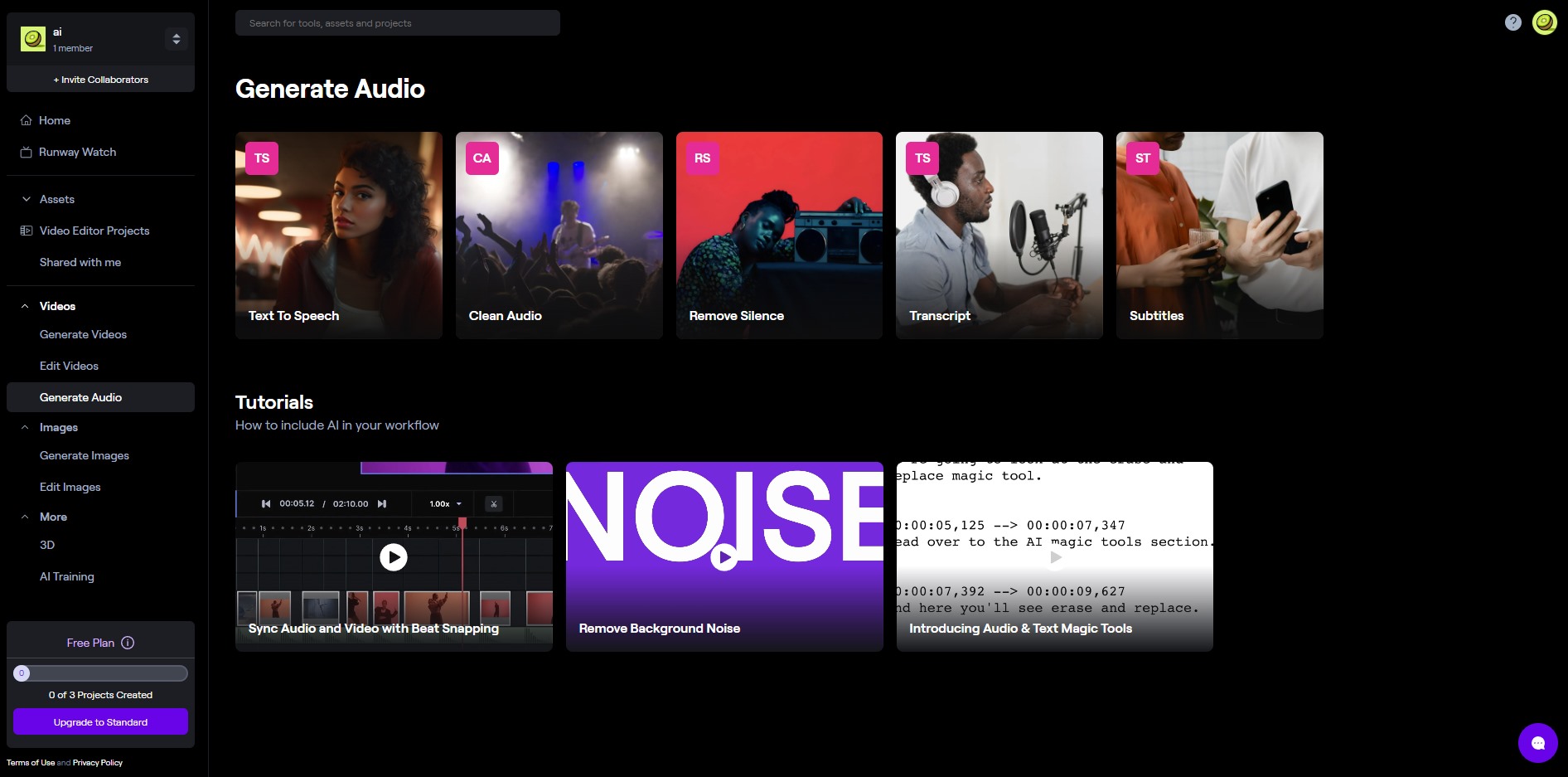Collapse the Images section
This screenshot has width=1568, height=777.
(26, 427)
